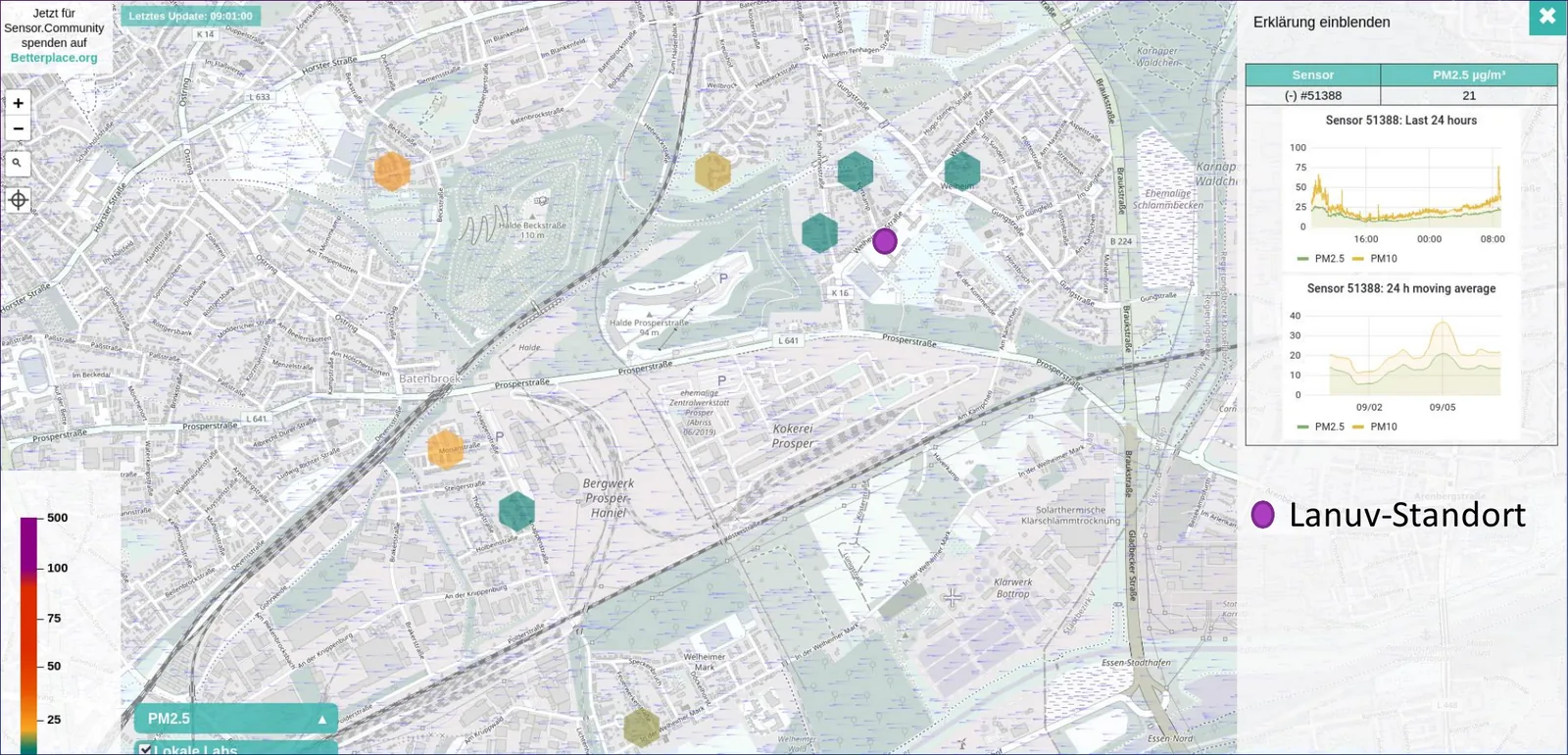The image size is (1568, 755).
Task: Toggle the Lokale Labs checkbox
Action: click(x=146, y=750)
